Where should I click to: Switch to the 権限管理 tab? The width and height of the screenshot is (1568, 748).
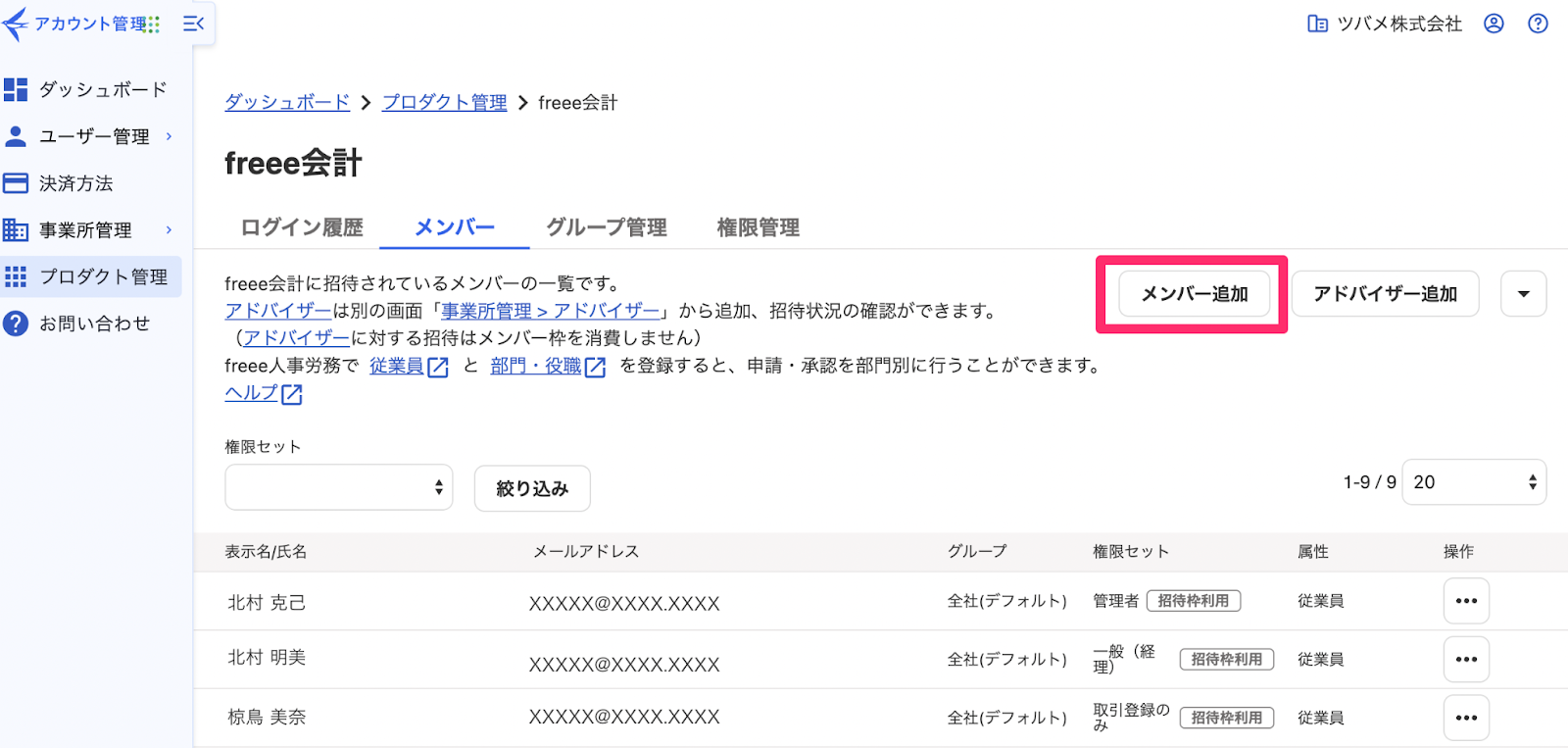(x=759, y=227)
